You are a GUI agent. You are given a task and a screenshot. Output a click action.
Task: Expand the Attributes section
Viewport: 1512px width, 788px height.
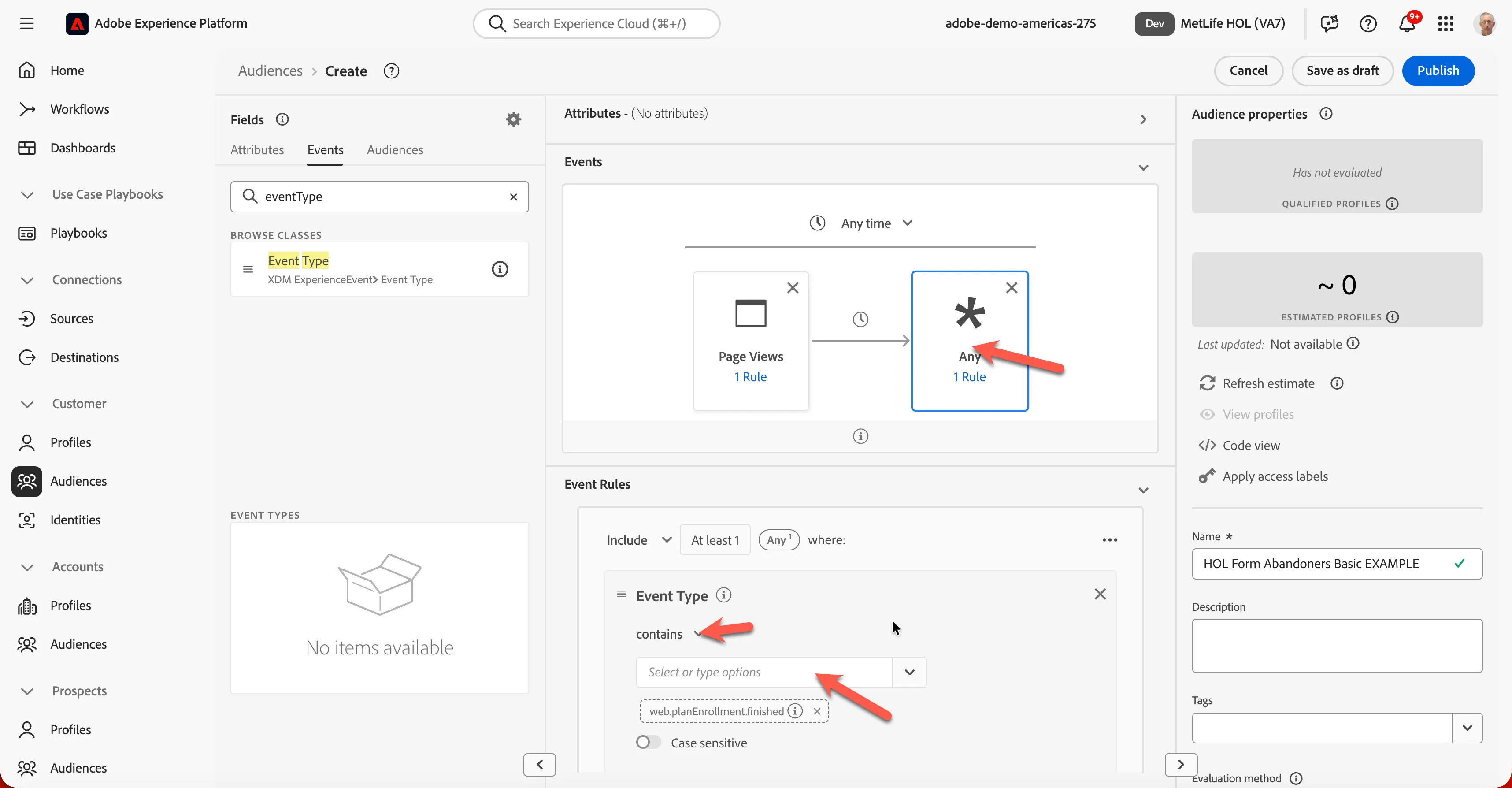pos(1143,119)
